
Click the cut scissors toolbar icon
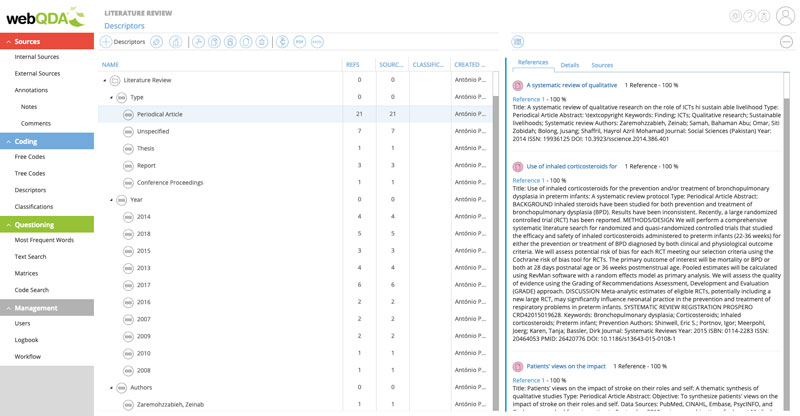(x=198, y=42)
